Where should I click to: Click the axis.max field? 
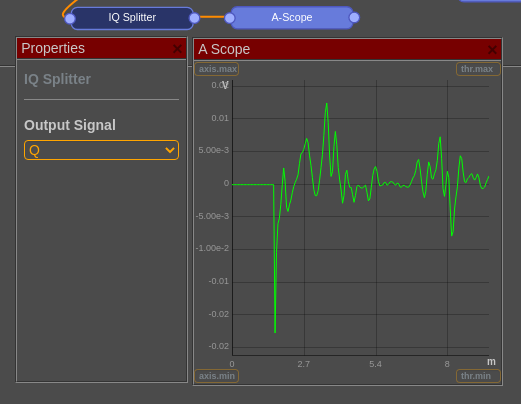pyautogui.click(x=217, y=69)
